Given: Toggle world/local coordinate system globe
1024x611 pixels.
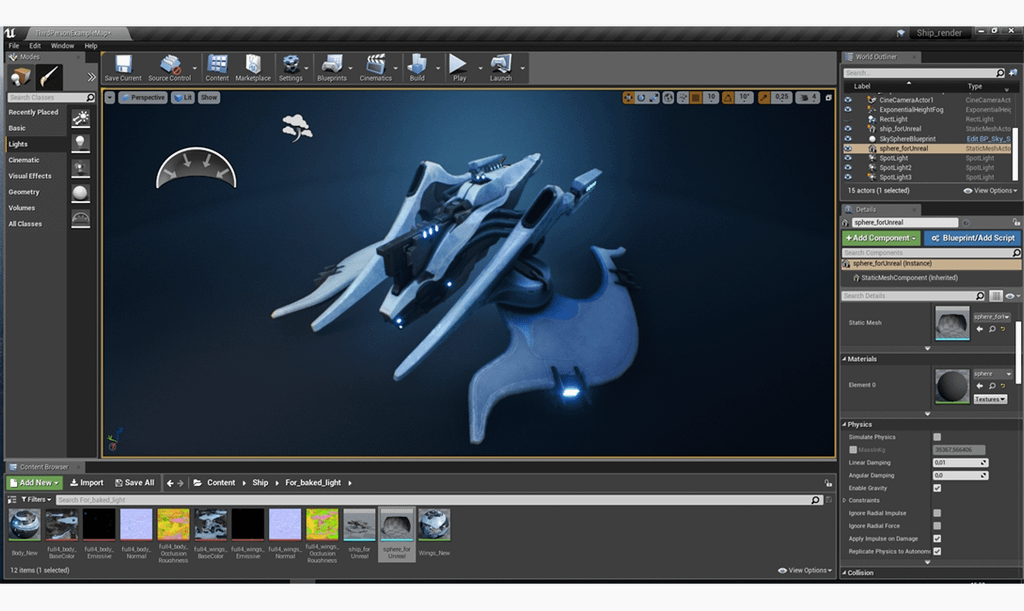Looking at the screenshot, I should [668, 98].
